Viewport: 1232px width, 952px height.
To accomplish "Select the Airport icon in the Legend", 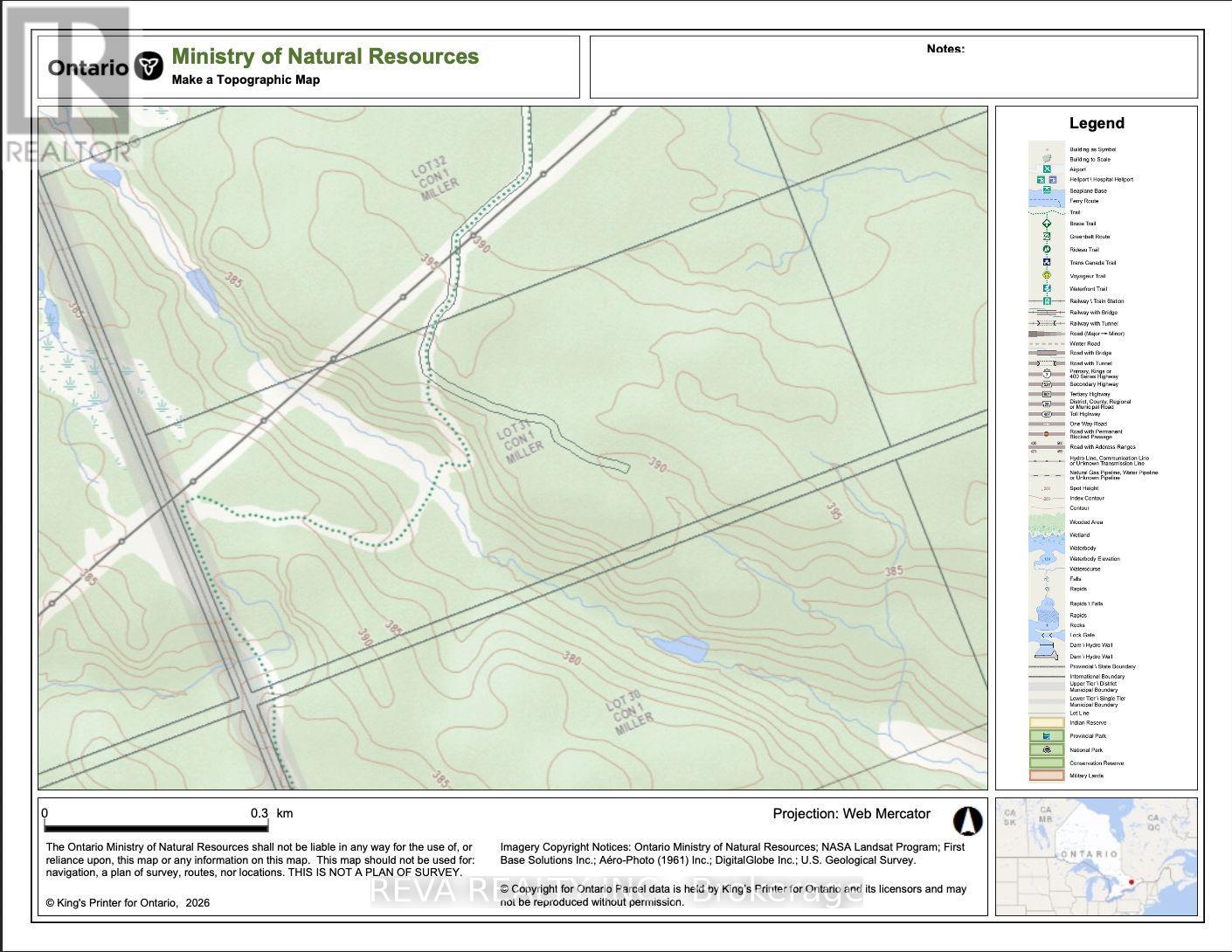I will pos(1045,169).
